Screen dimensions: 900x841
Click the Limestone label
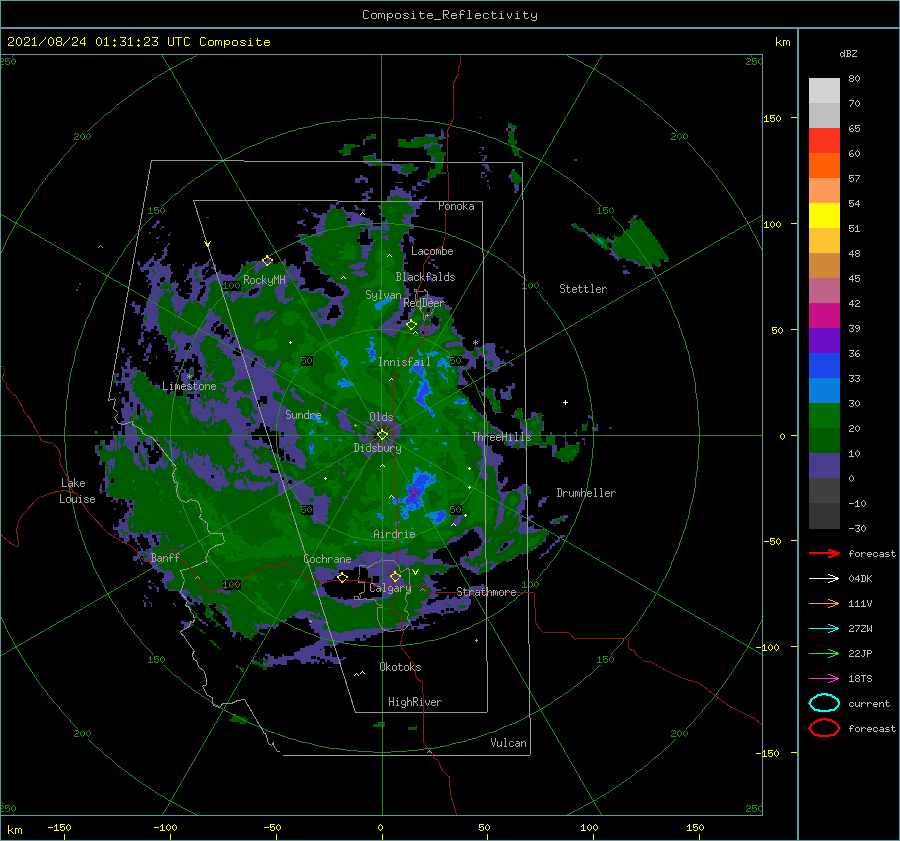point(189,386)
